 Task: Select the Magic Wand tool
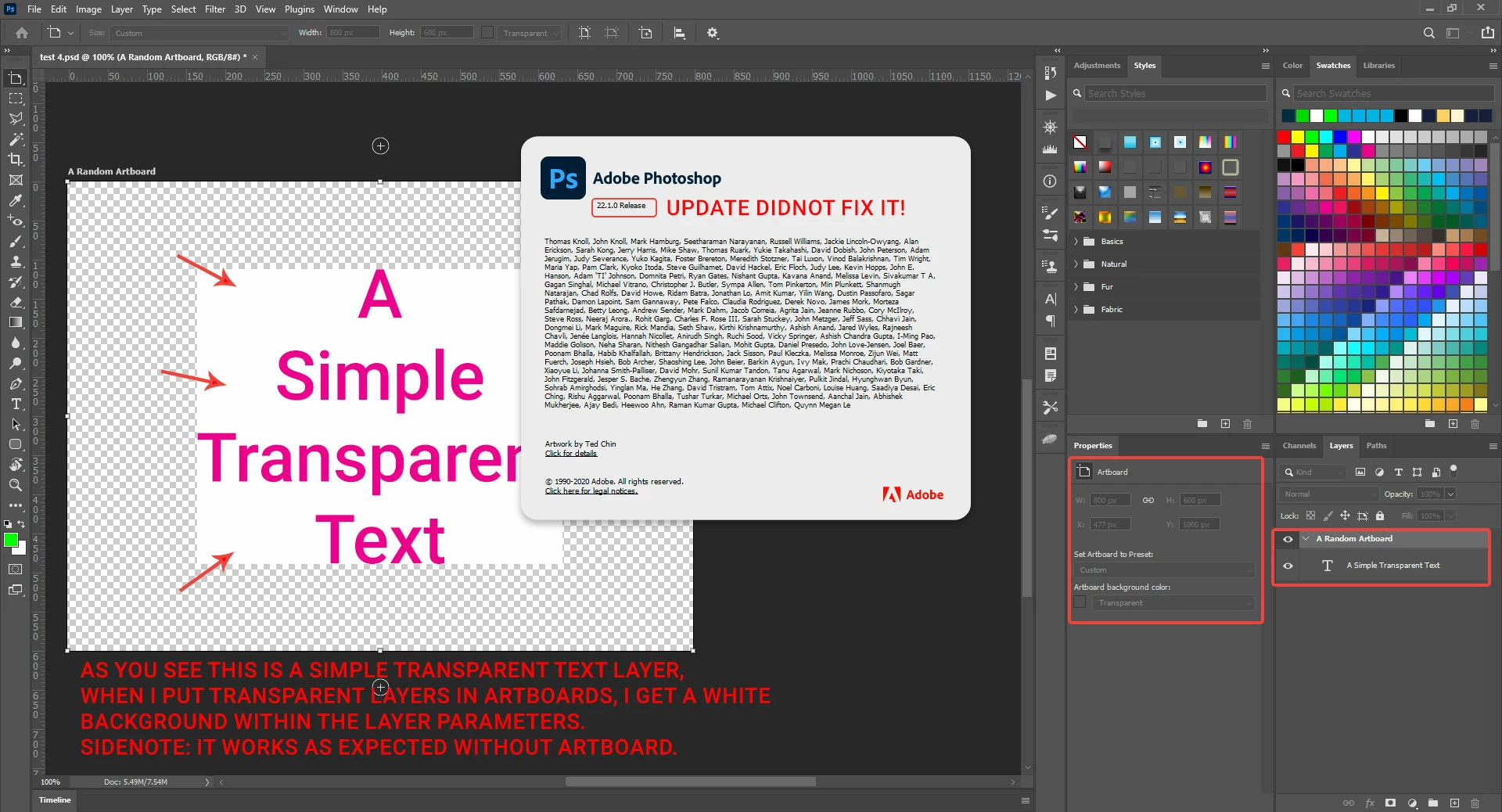click(x=16, y=139)
